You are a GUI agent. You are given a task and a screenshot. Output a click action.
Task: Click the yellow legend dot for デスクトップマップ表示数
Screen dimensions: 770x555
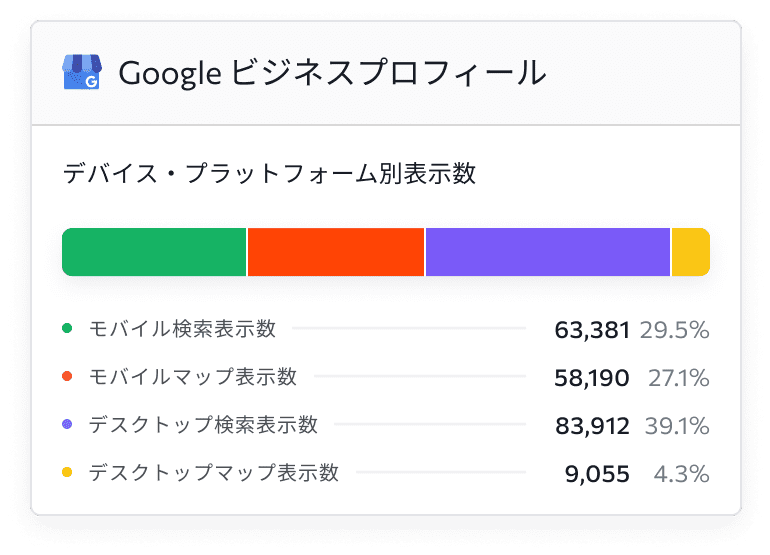click(x=67, y=472)
